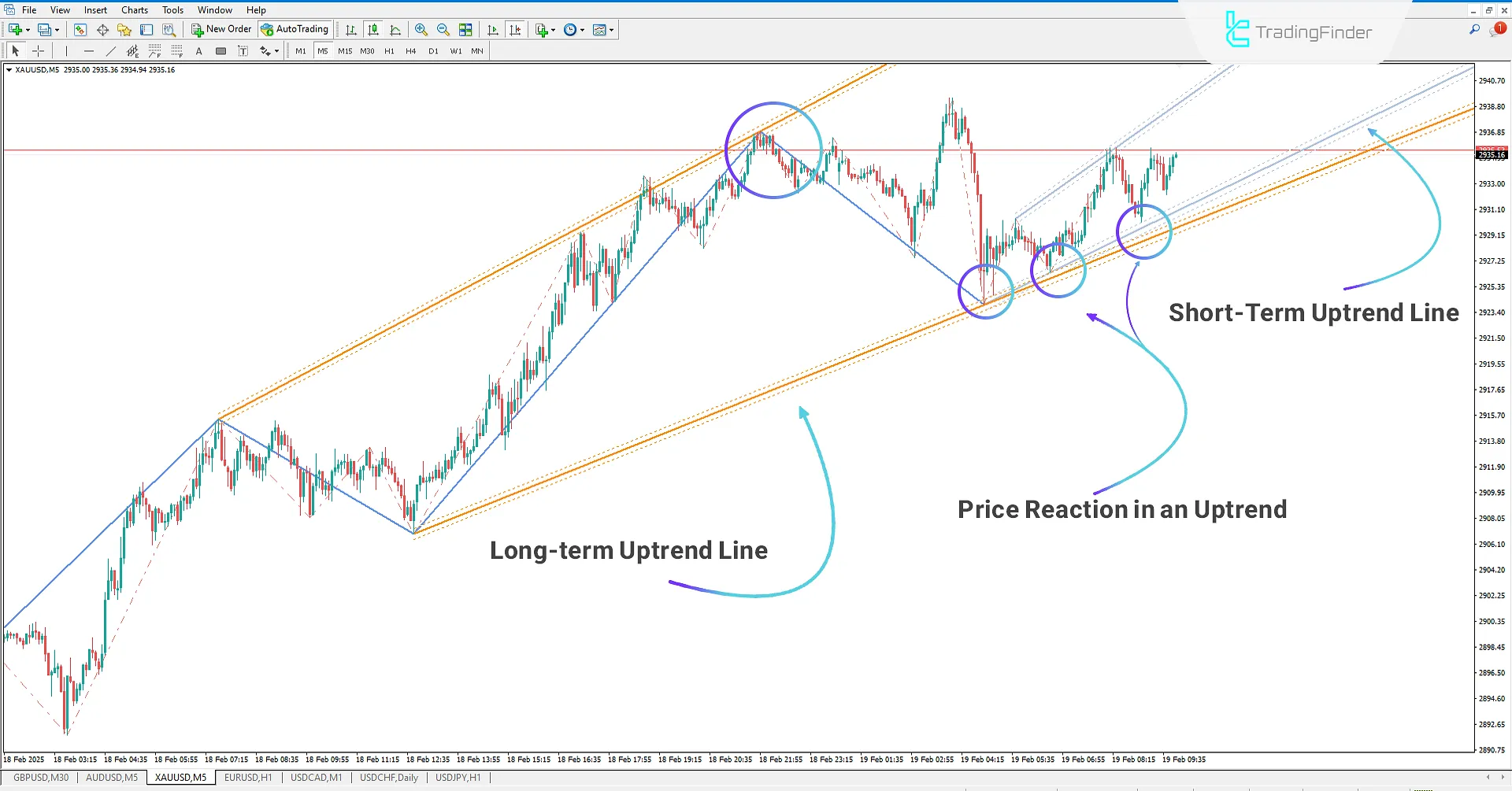1512x791 pixels.
Task: Toggle AutoTrading on
Action: 295,29
